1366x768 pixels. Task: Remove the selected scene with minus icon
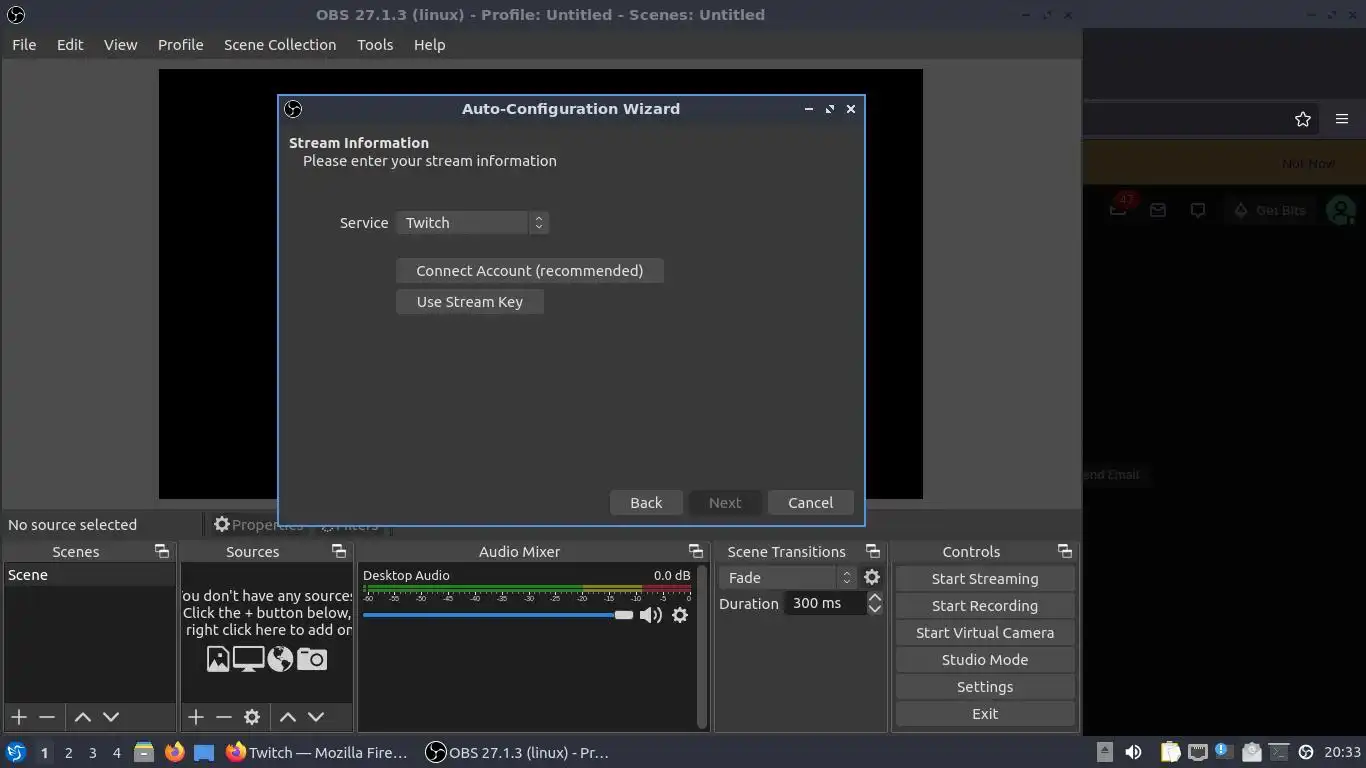tap(47, 717)
